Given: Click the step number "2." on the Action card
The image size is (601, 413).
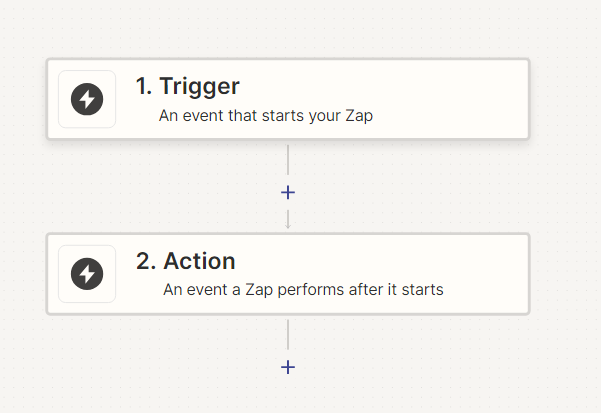Looking at the screenshot, I should (x=146, y=261).
